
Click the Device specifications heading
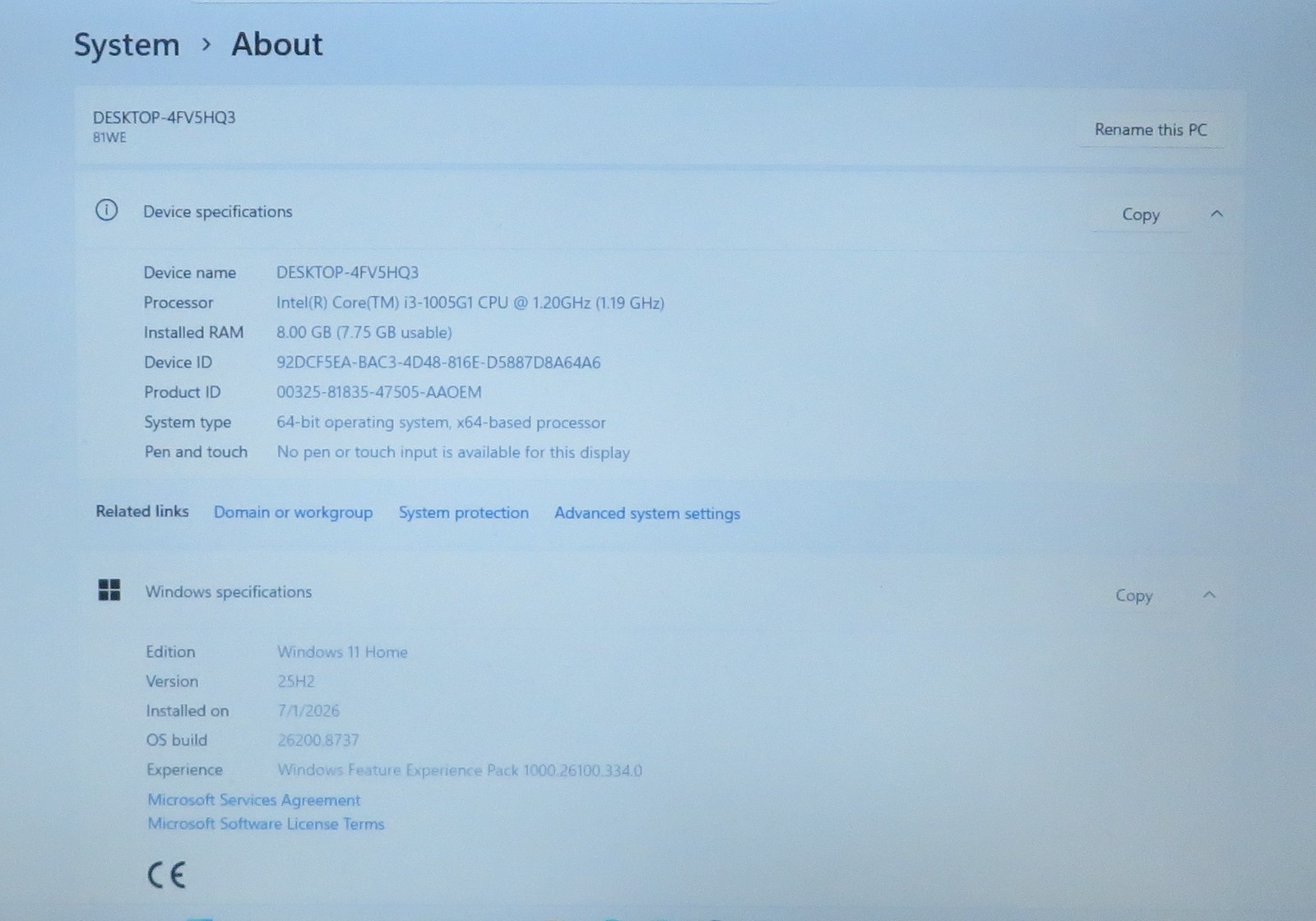click(x=218, y=211)
